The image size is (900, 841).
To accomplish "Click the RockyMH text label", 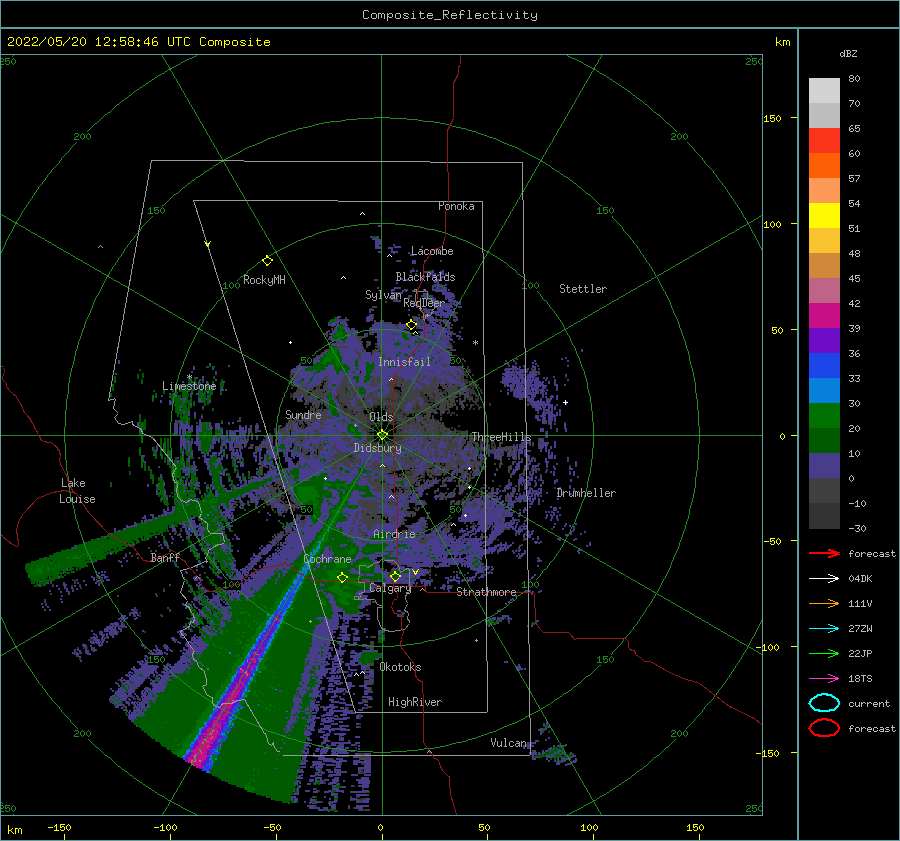I will pyautogui.click(x=264, y=280).
